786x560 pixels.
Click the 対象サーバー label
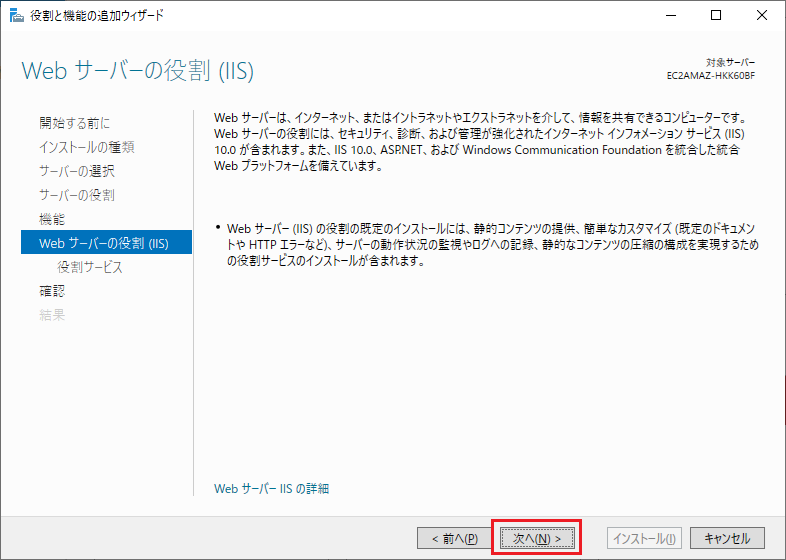[x=730, y=63]
